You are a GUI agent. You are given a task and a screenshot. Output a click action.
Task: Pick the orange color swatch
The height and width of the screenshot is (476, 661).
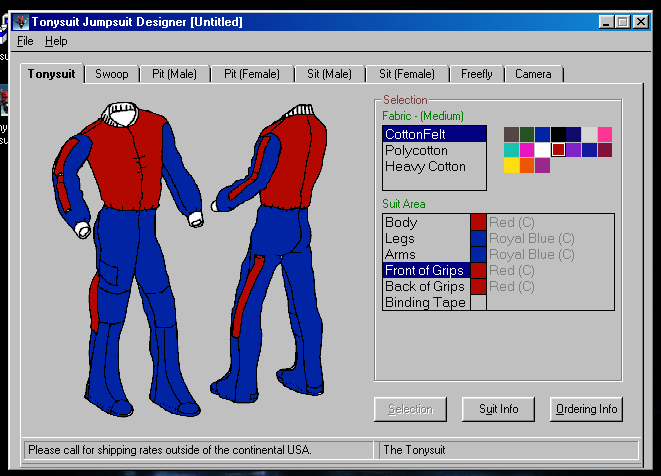tap(527, 166)
